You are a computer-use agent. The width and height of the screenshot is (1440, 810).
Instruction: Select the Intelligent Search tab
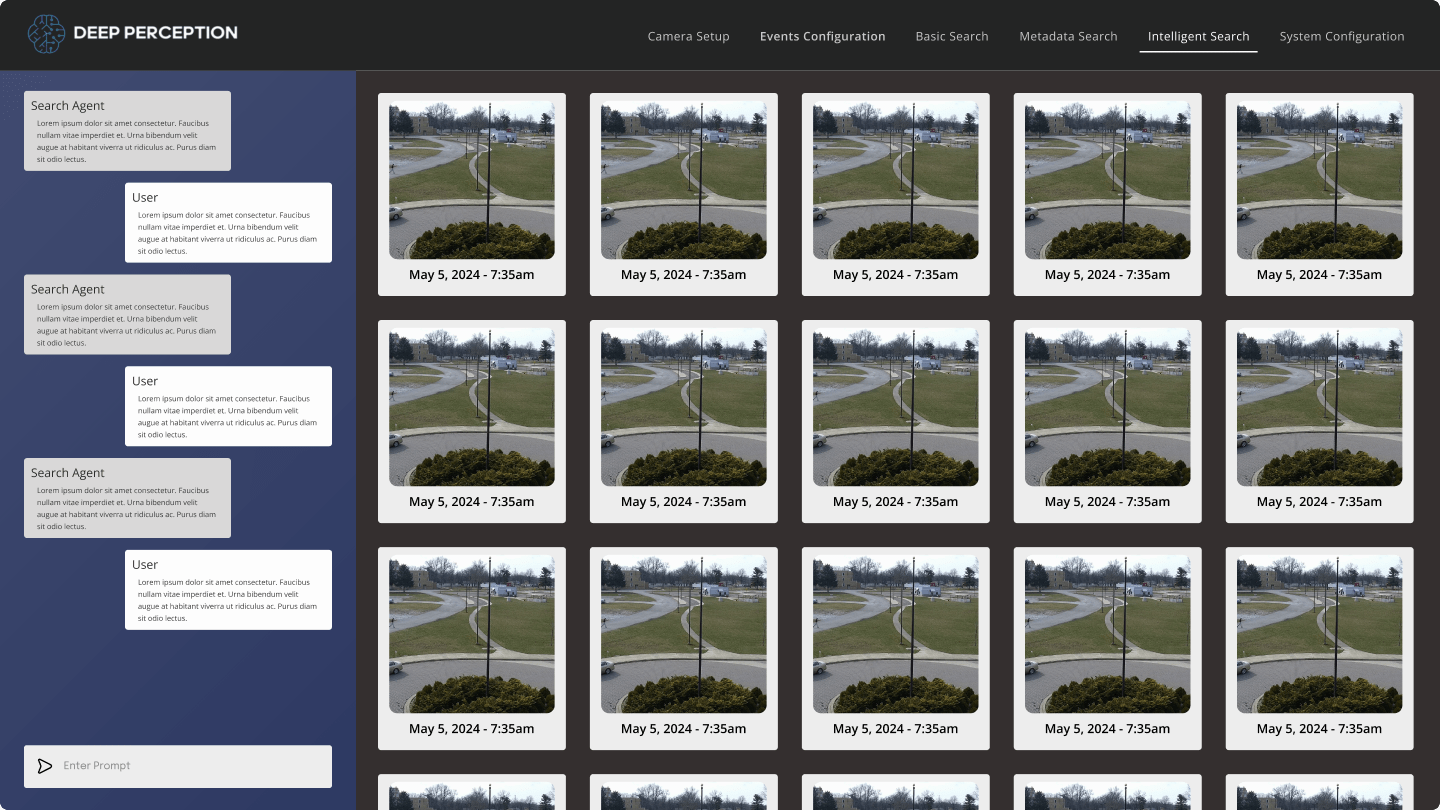[x=1198, y=36]
